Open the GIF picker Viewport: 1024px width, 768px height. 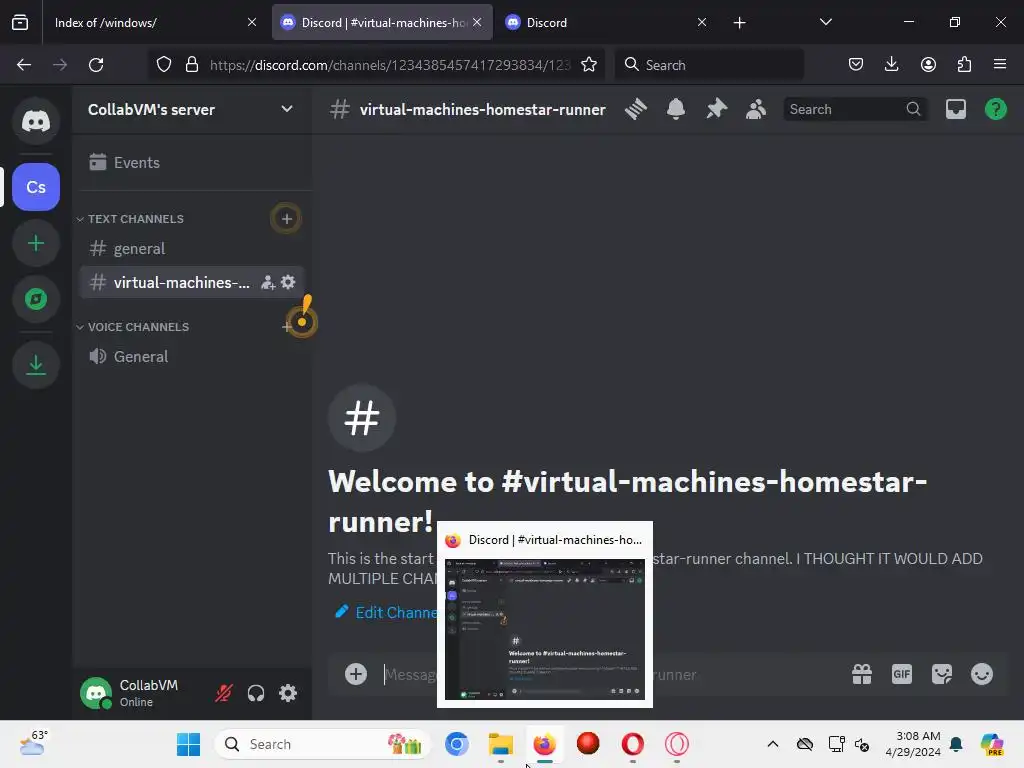coord(902,674)
